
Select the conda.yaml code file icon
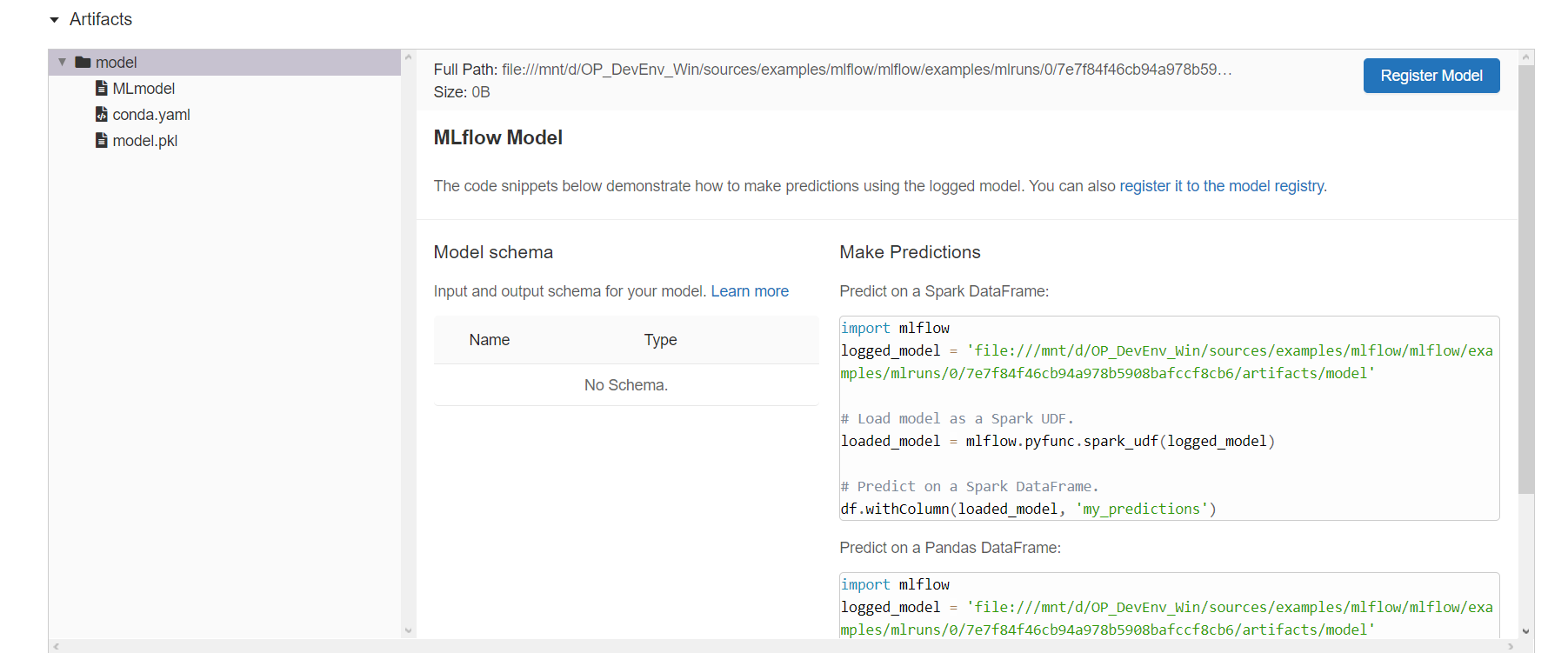coord(102,115)
